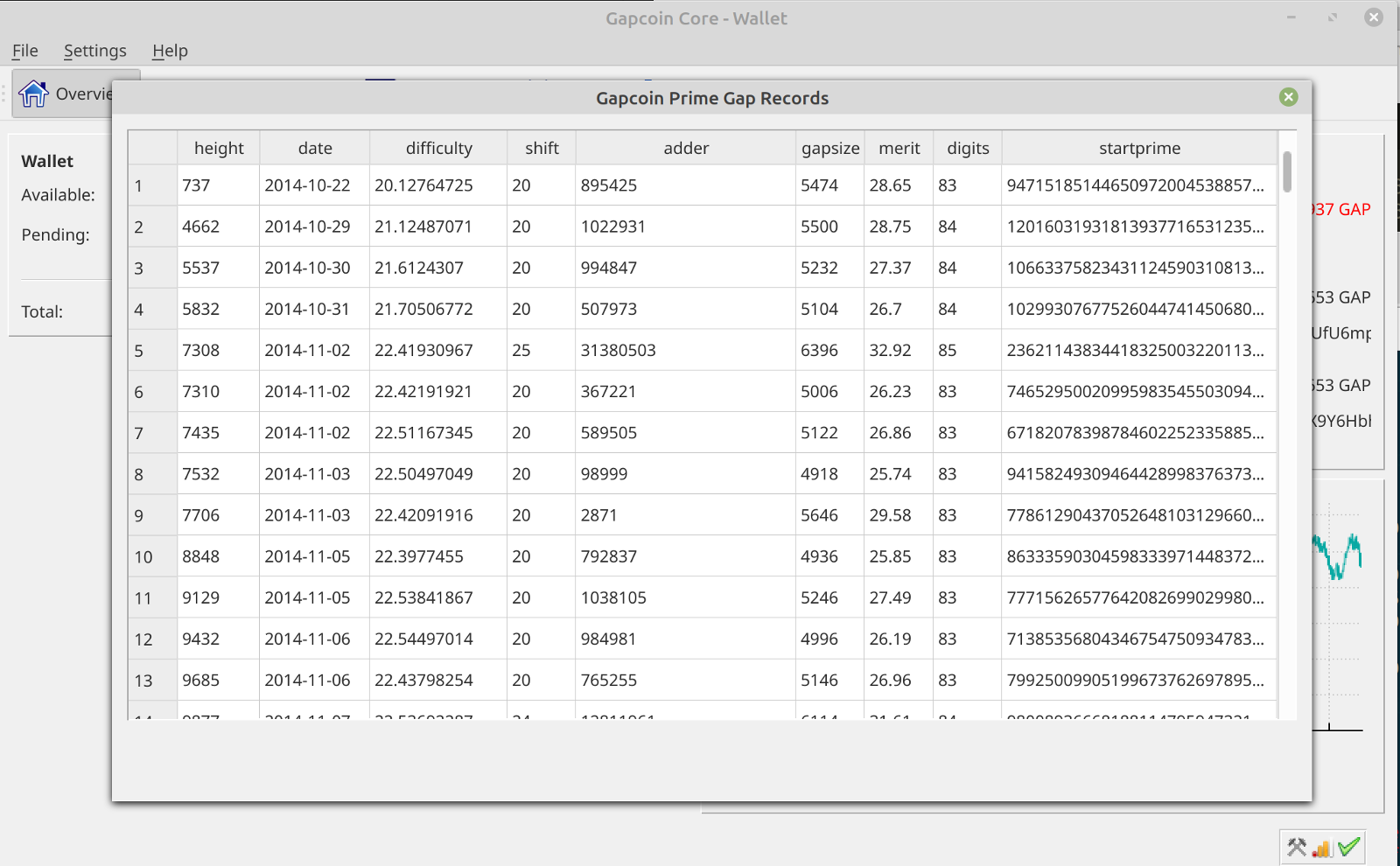Select merit cell 29.58

[x=899, y=515]
